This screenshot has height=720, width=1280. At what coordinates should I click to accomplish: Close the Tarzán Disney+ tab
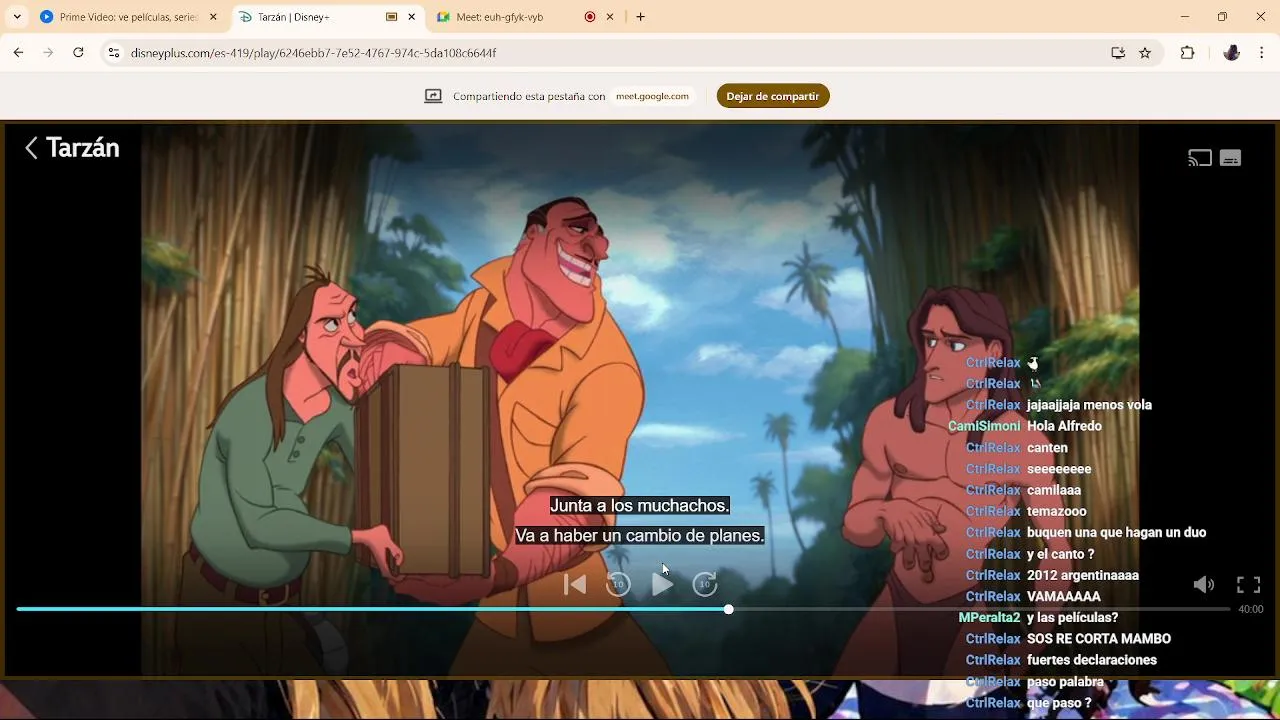[411, 17]
